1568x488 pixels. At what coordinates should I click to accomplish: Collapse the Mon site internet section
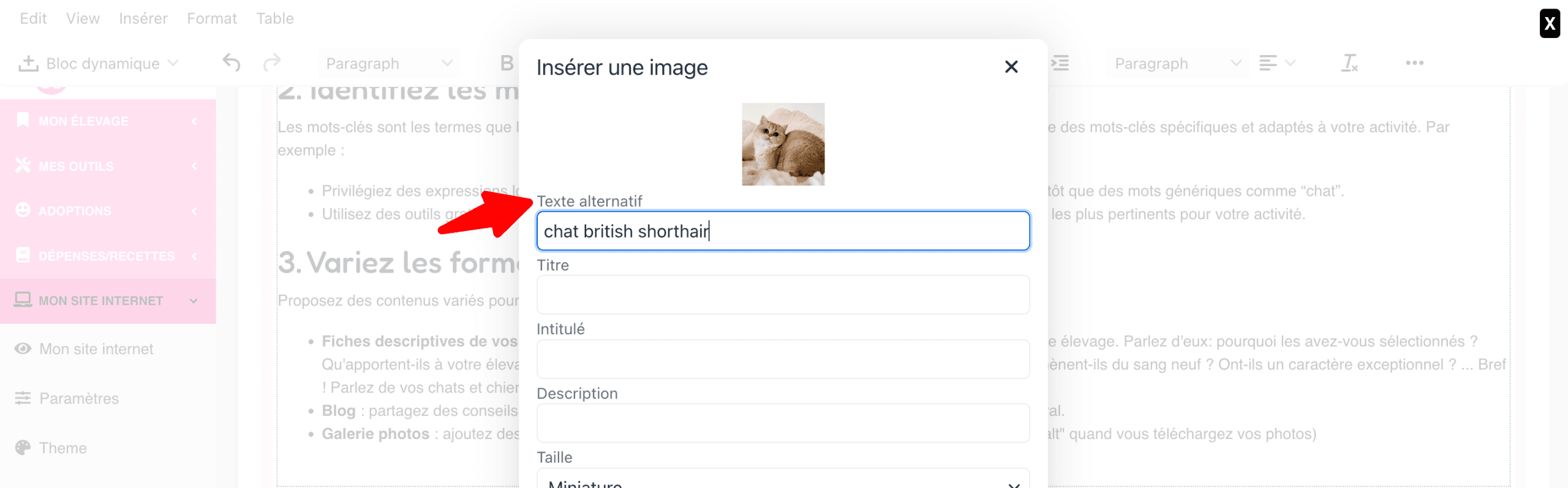pyautogui.click(x=108, y=301)
